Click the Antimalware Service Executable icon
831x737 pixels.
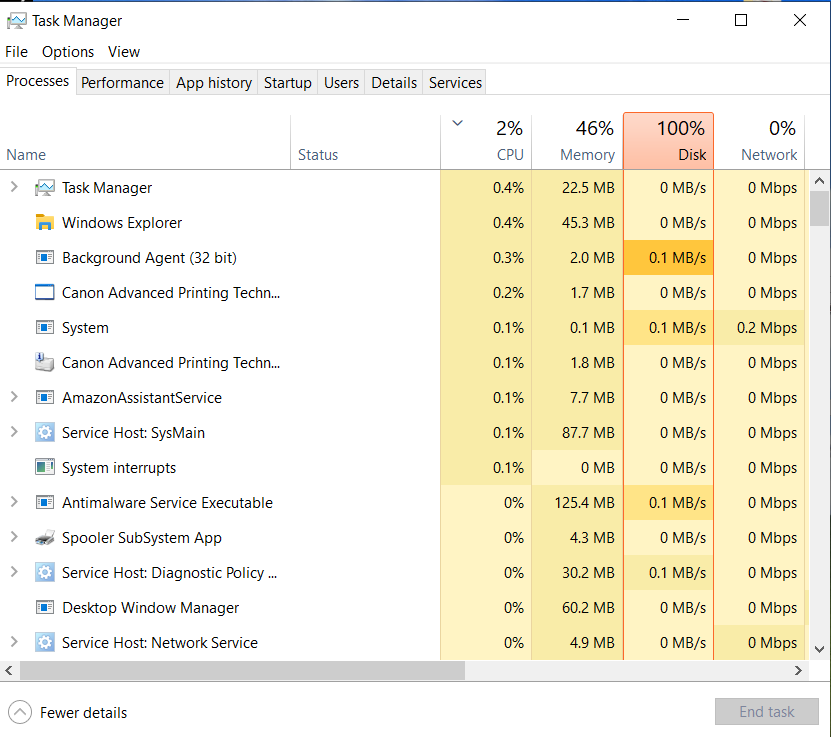45,502
